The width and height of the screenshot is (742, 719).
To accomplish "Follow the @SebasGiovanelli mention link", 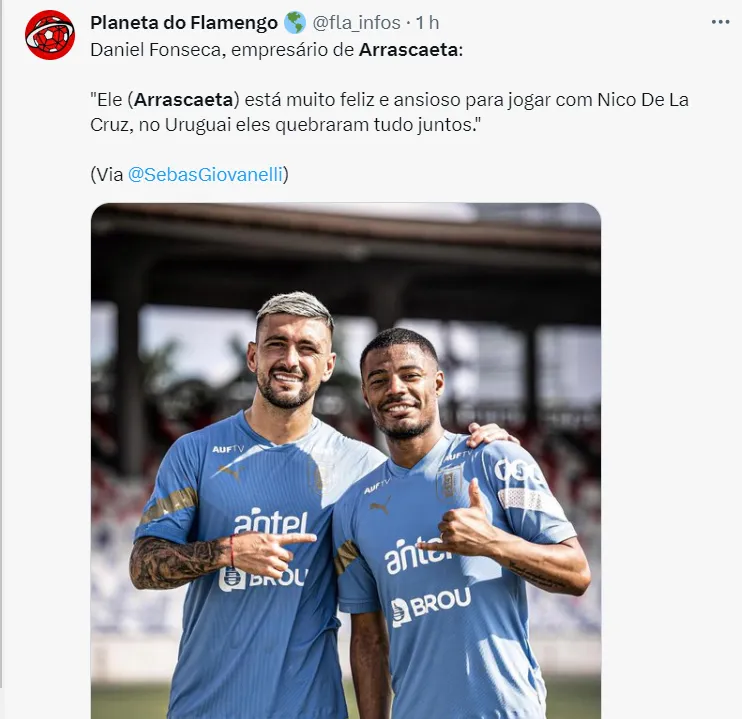I will tap(205, 174).
